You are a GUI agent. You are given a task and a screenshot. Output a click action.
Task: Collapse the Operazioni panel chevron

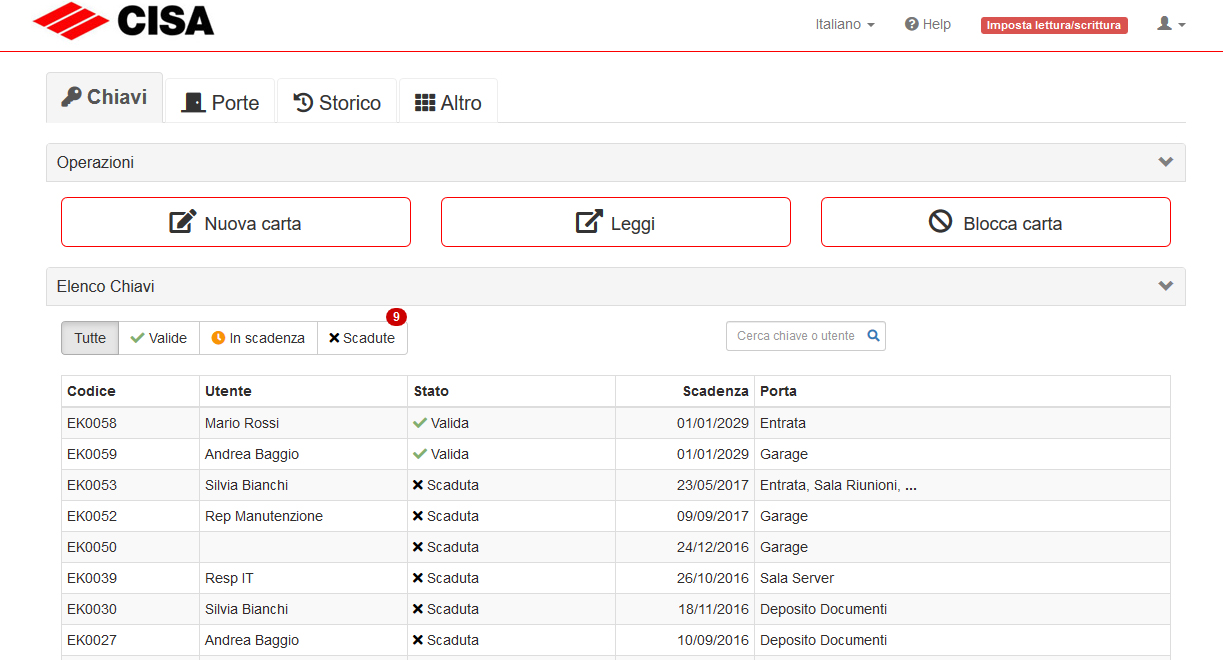[x=1165, y=162]
